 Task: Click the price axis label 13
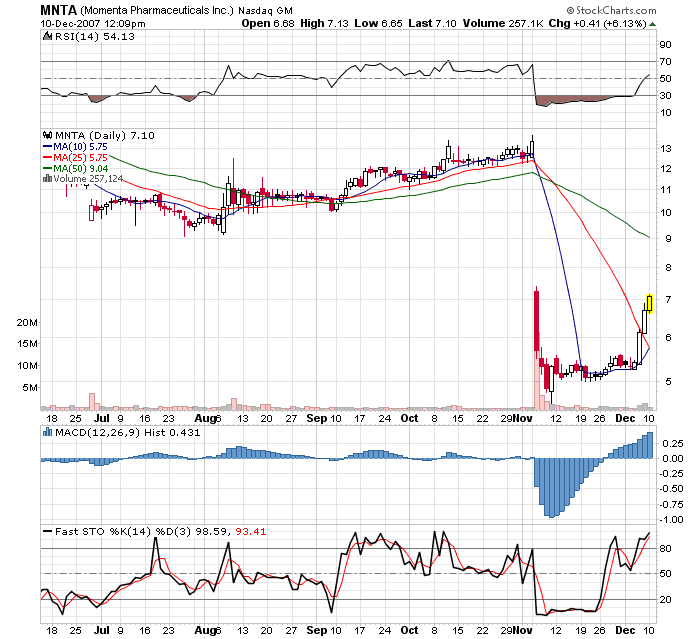click(x=666, y=149)
